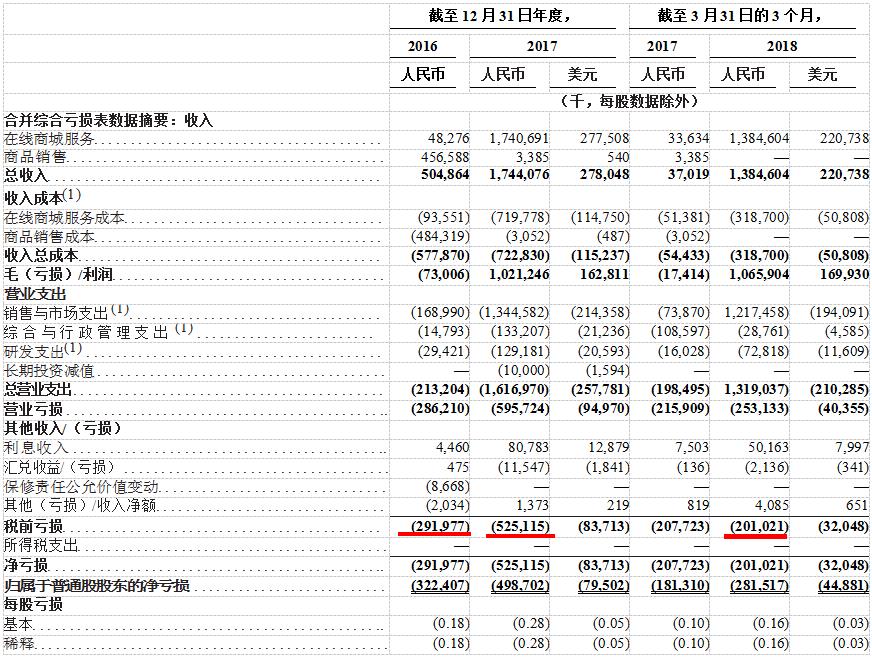872x658 pixels.
Task: Select the "每股亏损" section label
Action: click(x=33, y=604)
